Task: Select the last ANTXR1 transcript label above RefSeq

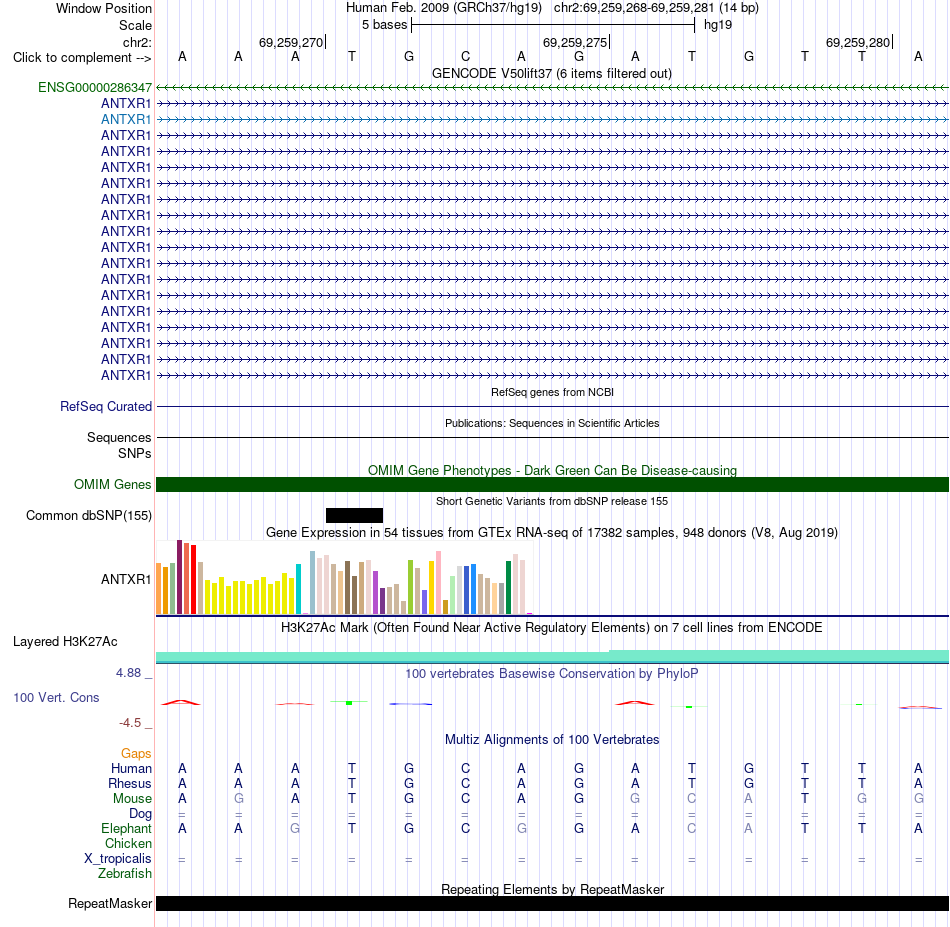Action: [126, 376]
